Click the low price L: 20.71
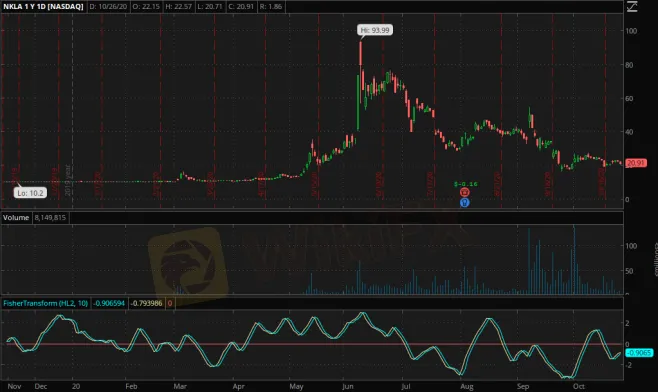658x392 pixels. click(210, 7)
